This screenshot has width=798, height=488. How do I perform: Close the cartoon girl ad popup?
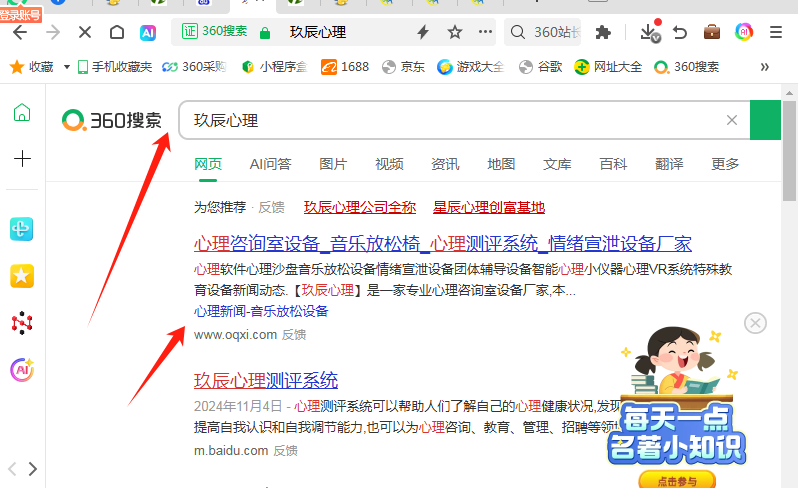click(x=755, y=323)
